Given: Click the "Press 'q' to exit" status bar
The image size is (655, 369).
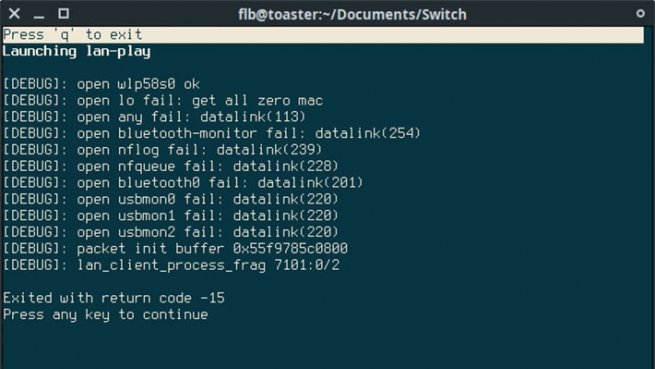Looking at the screenshot, I should pyautogui.click(x=323, y=35).
